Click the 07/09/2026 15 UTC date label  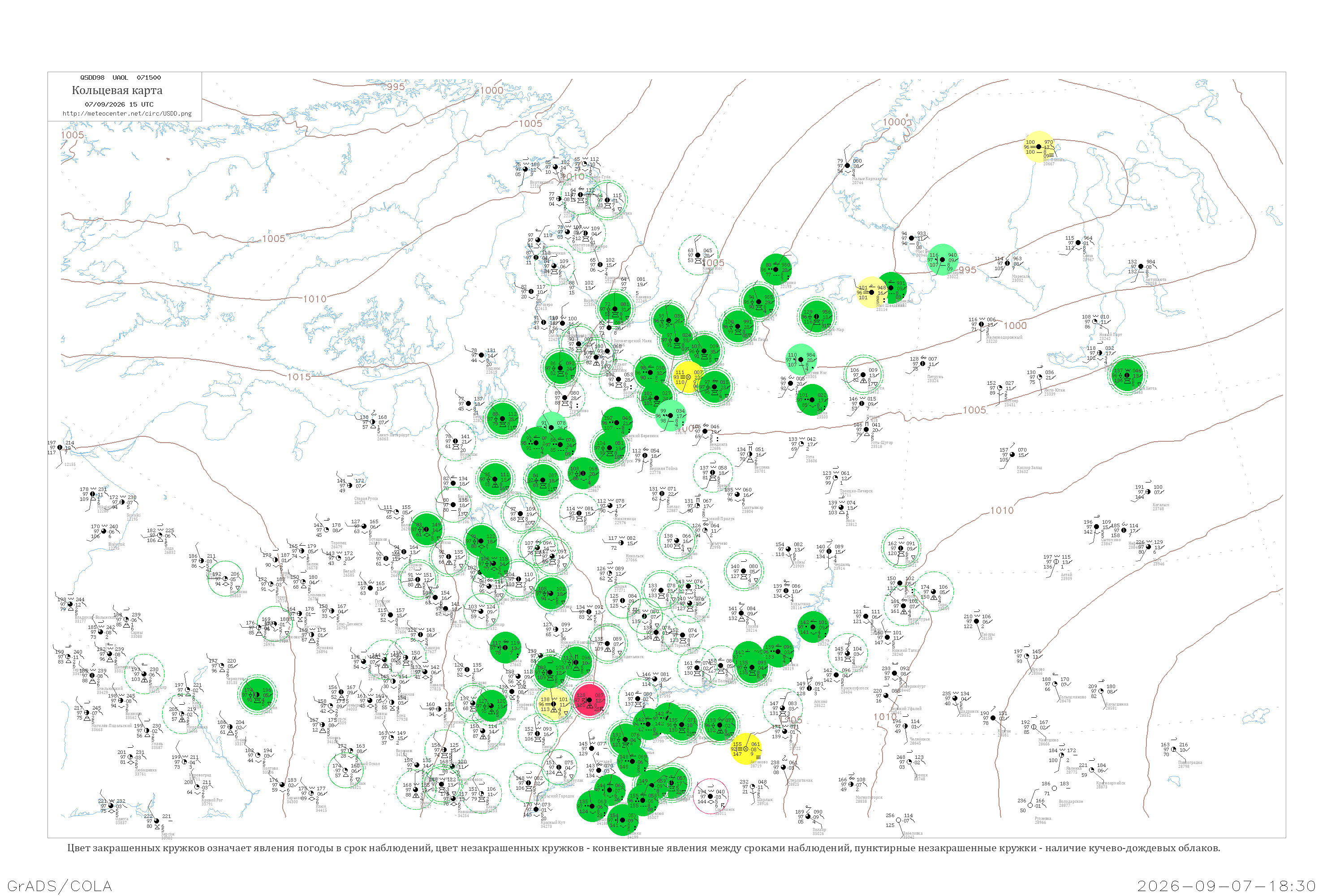(x=119, y=104)
